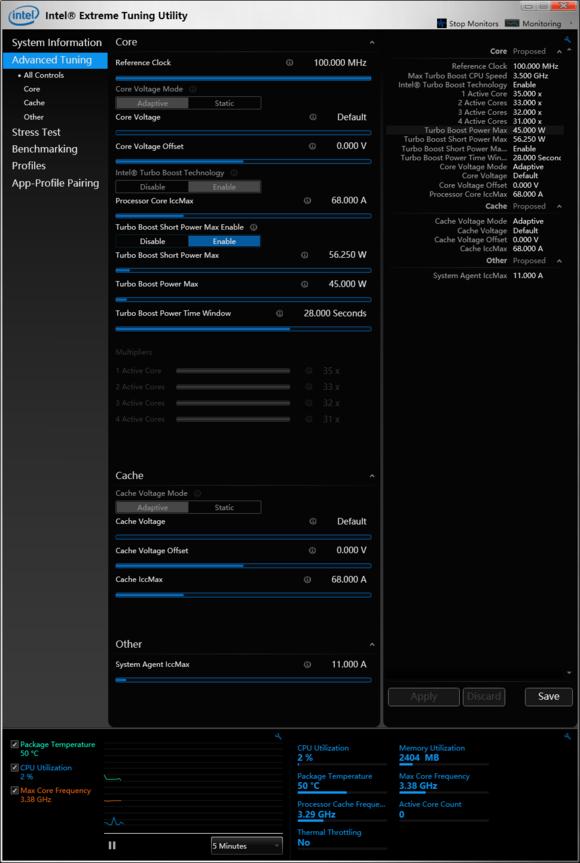The height and width of the screenshot is (863, 580).
Task: Click the info icon beside Core Voltage Mode
Action: (193, 89)
